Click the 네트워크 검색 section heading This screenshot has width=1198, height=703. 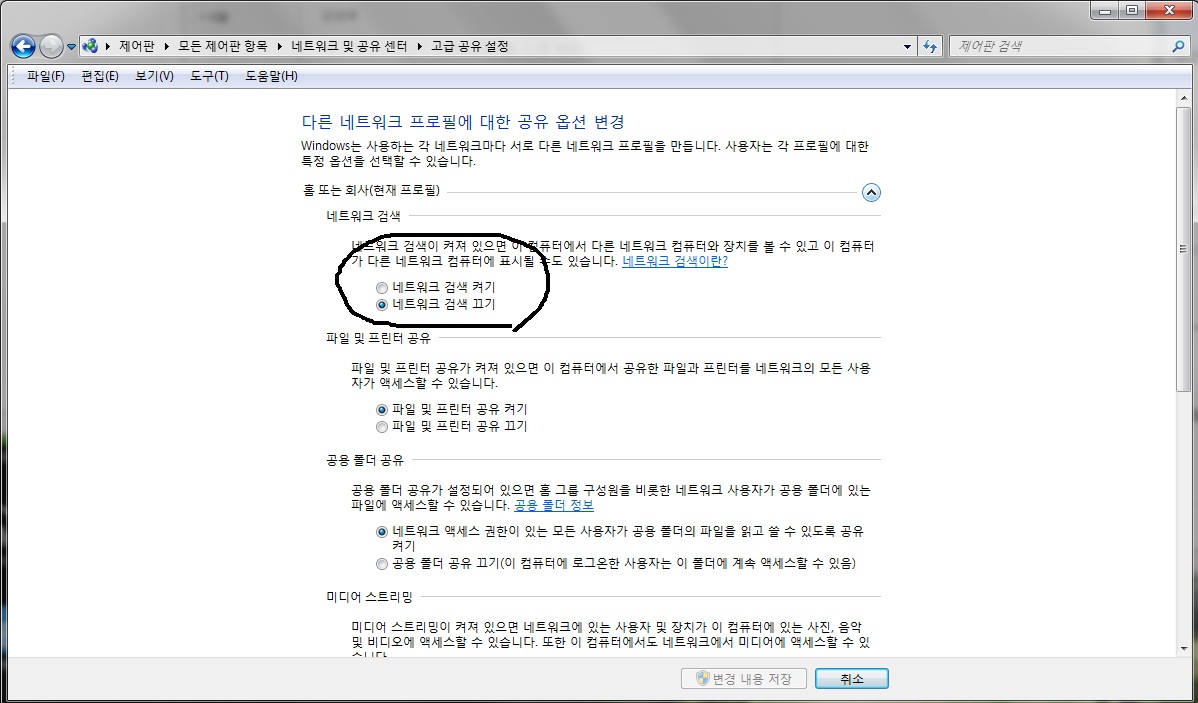tap(363, 216)
